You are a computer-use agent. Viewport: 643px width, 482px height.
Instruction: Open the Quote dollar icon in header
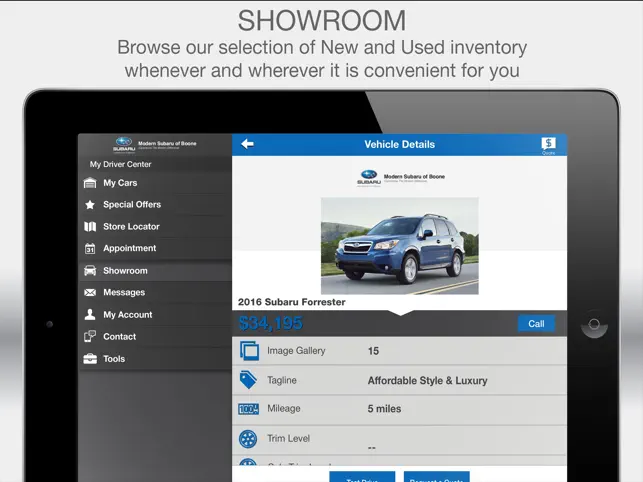click(x=548, y=146)
